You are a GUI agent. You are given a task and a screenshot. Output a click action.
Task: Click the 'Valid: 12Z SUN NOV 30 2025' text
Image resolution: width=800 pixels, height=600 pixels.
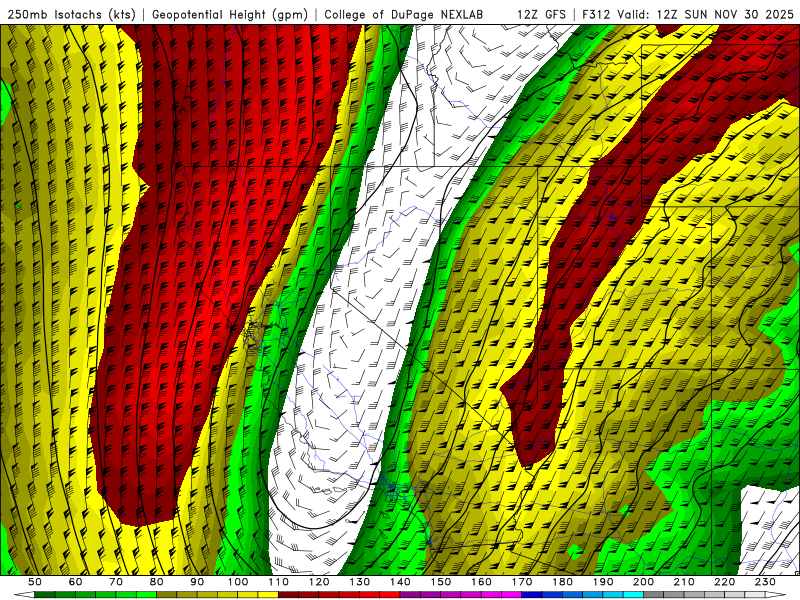click(706, 15)
